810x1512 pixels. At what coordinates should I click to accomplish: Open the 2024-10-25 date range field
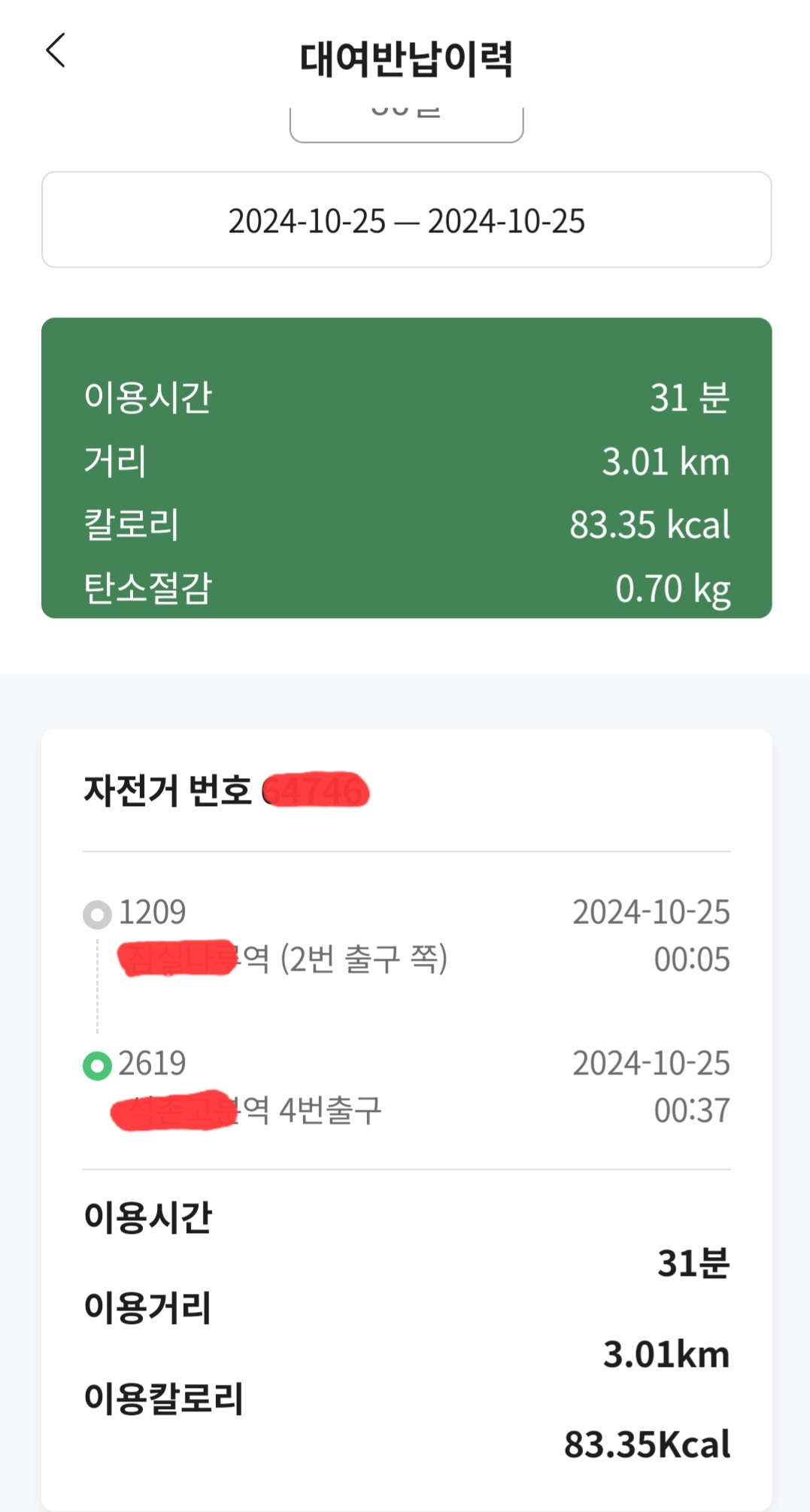tap(406, 220)
